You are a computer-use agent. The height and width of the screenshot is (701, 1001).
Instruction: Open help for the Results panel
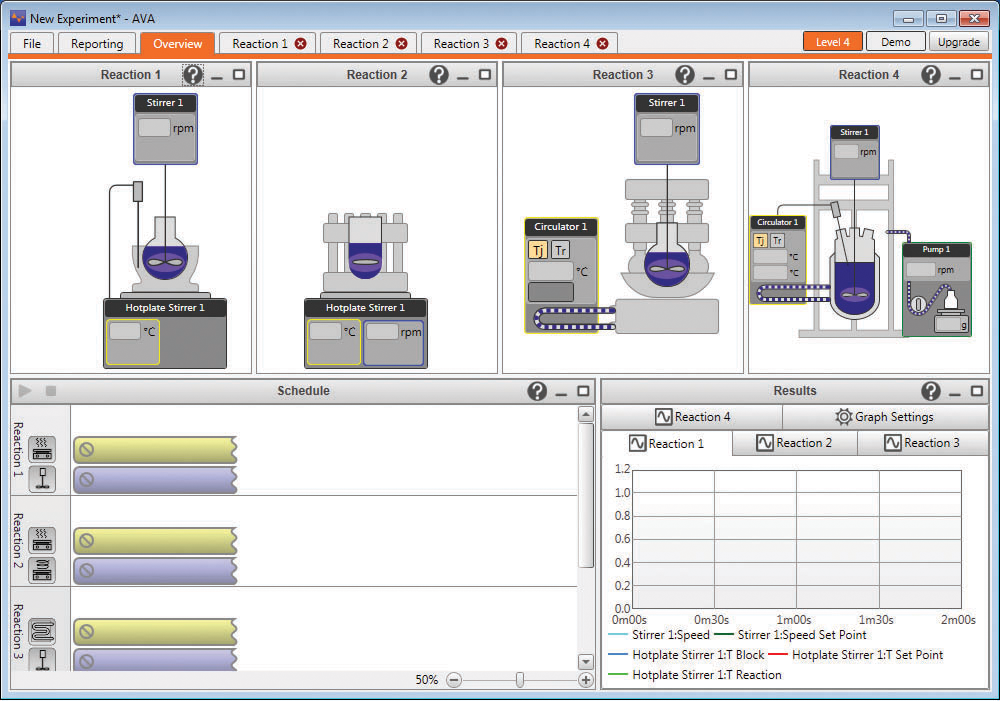[930, 391]
